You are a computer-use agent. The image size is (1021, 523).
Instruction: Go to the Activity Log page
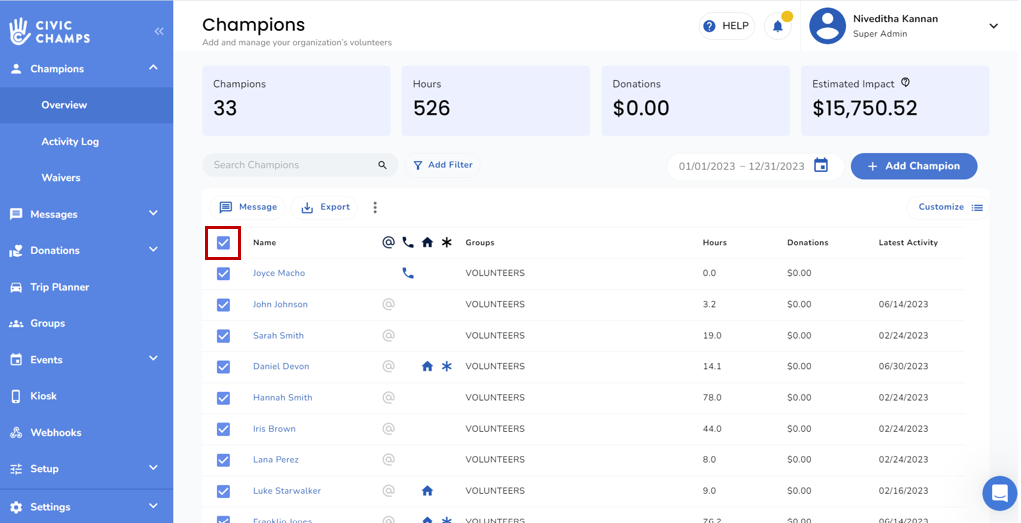[x=70, y=142]
